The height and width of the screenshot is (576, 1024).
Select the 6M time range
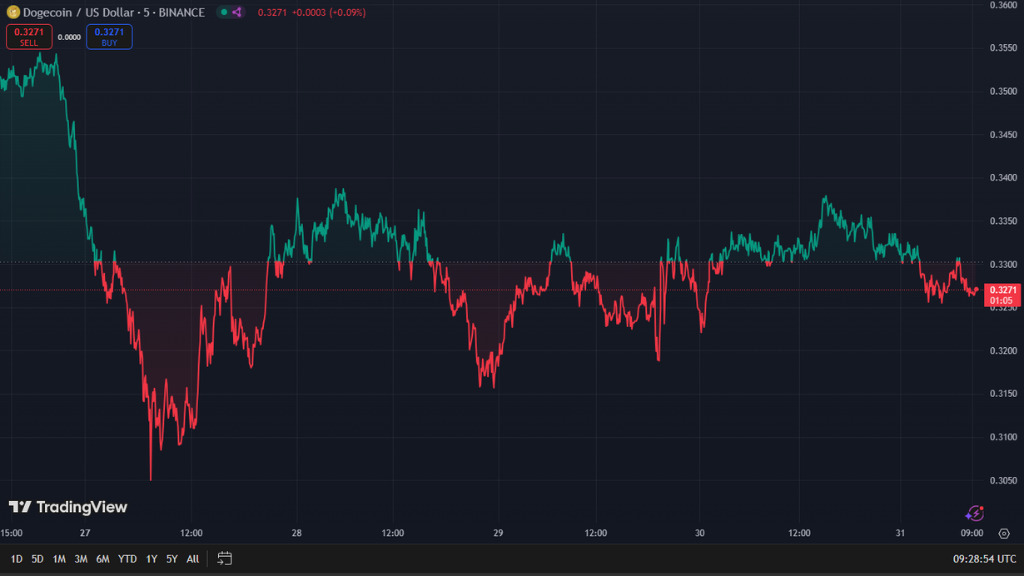click(x=103, y=559)
